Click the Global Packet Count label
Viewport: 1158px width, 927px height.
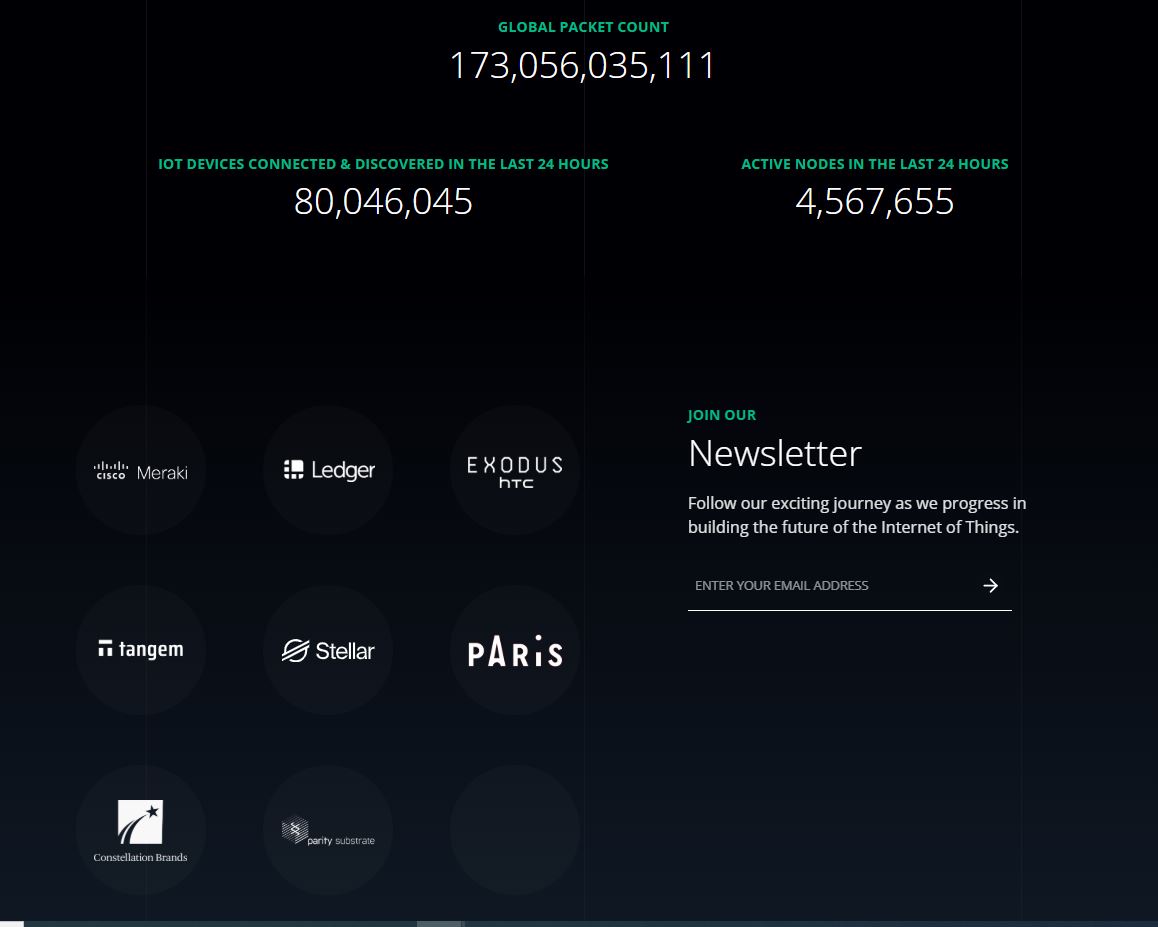(x=583, y=27)
